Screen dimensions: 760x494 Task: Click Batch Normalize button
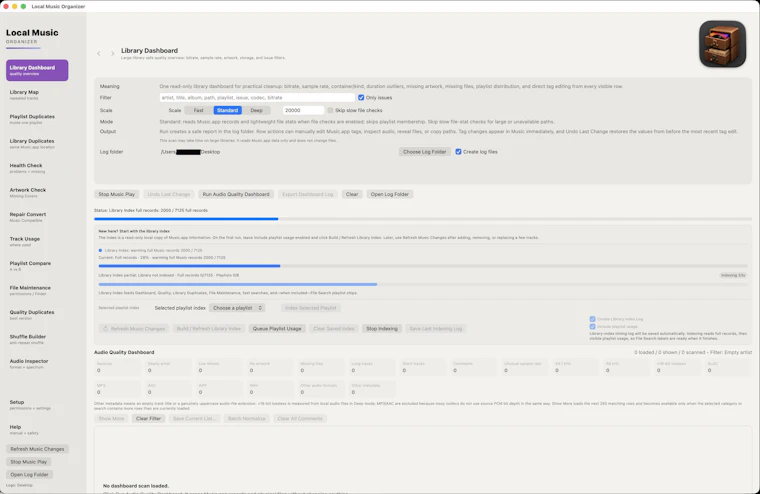click(247, 418)
